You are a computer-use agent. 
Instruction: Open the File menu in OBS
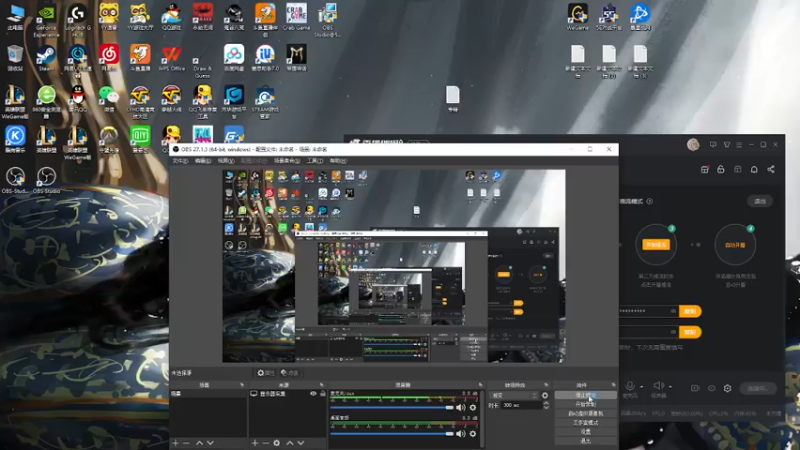pos(180,160)
